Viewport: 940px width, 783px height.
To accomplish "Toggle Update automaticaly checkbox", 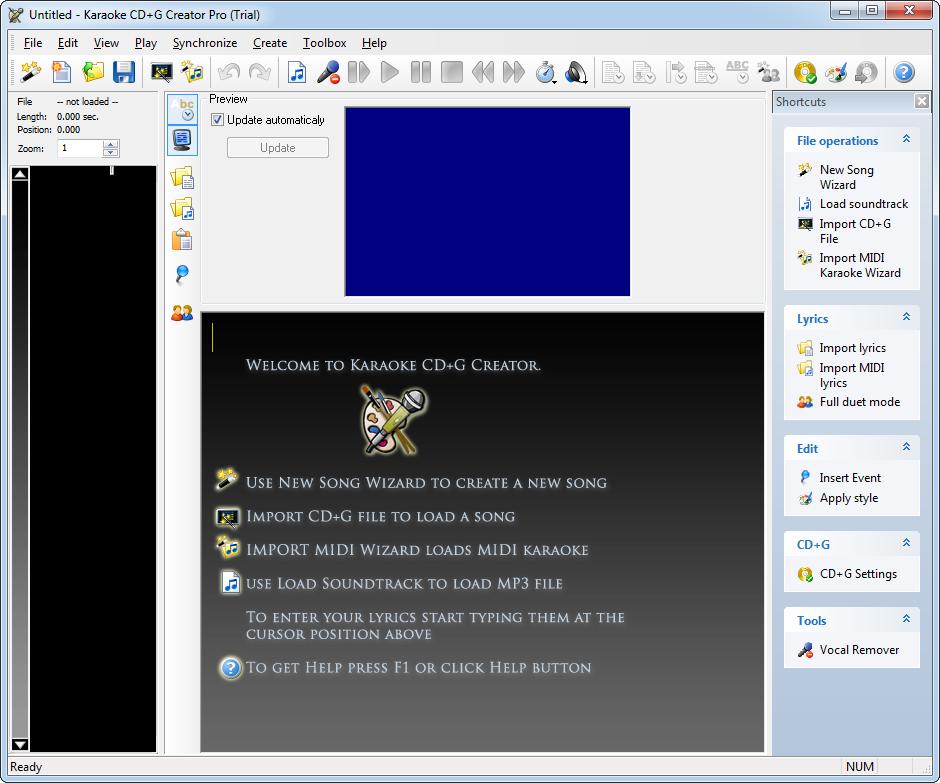I will (217, 120).
